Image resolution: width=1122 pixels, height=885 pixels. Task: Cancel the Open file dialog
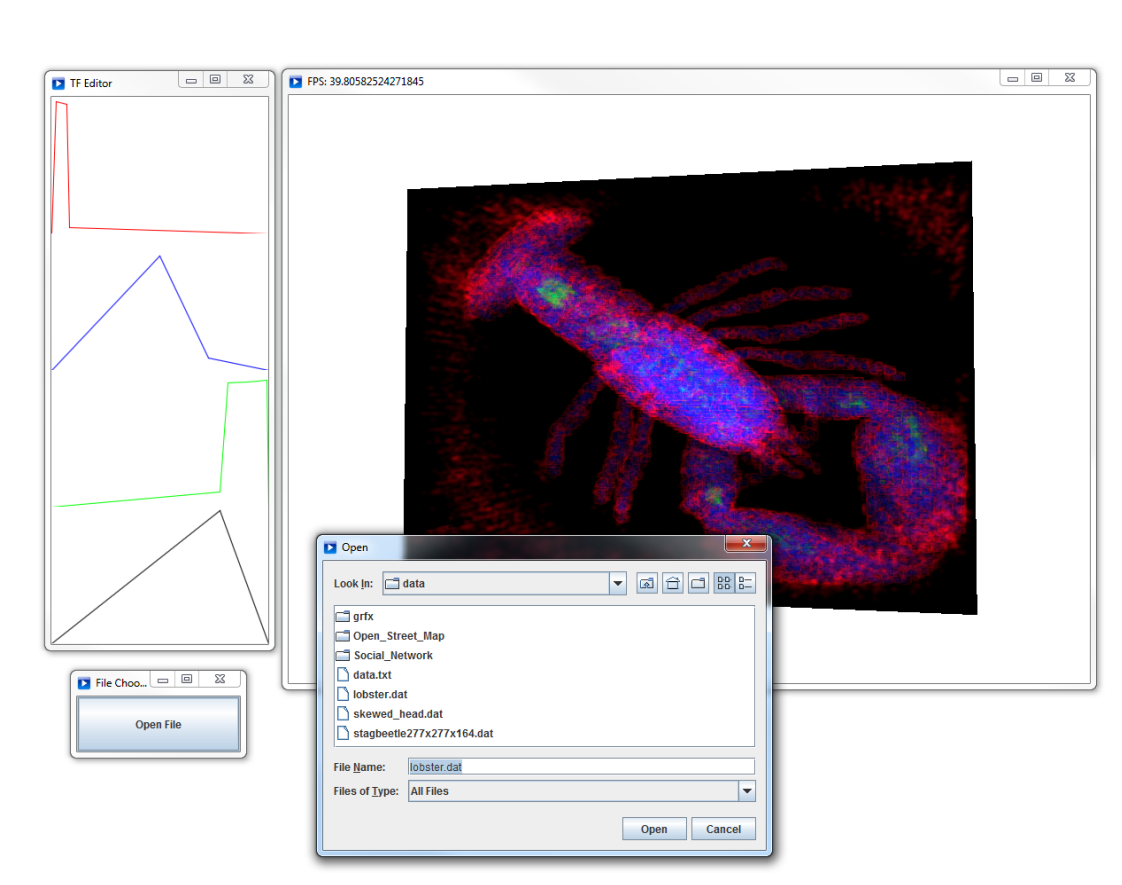coord(723,829)
